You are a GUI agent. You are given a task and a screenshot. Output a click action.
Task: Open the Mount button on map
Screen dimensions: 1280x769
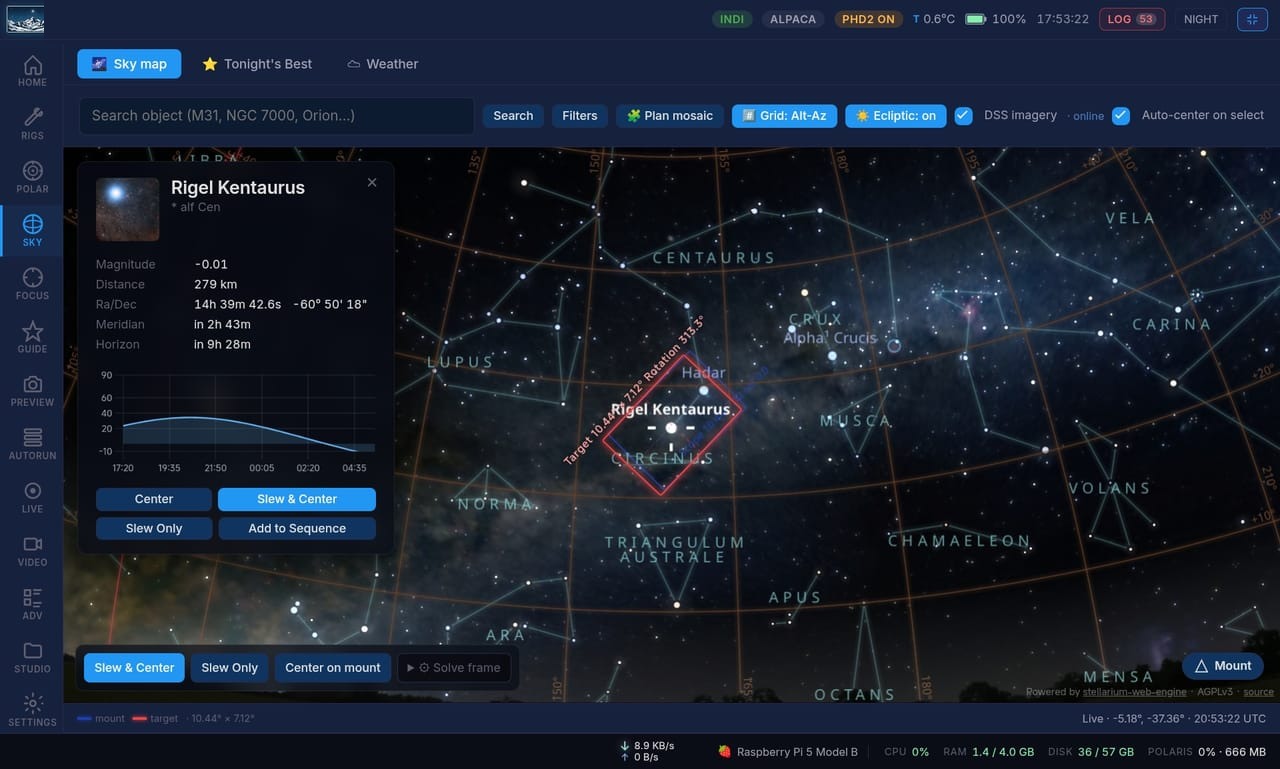pos(1223,666)
